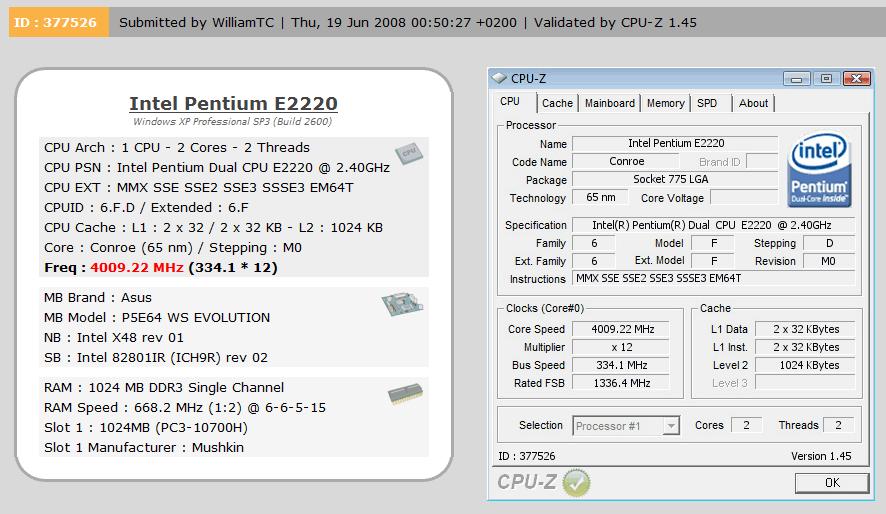This screenshot has width=886, height=514.
Task: Switch to the Mainboard tab
Action: 610,103
